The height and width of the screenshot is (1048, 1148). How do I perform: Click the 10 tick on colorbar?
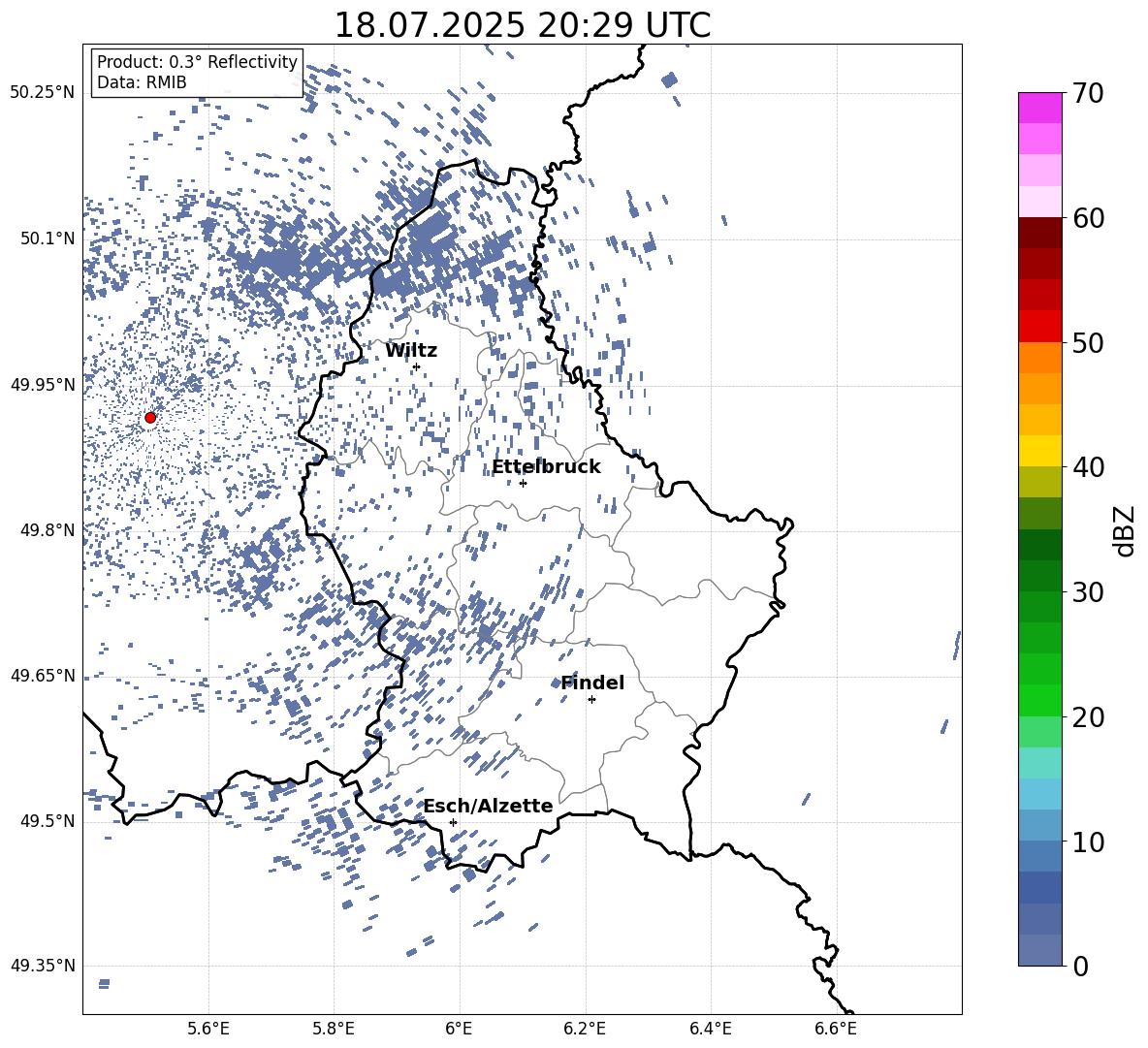[1088, 842]
